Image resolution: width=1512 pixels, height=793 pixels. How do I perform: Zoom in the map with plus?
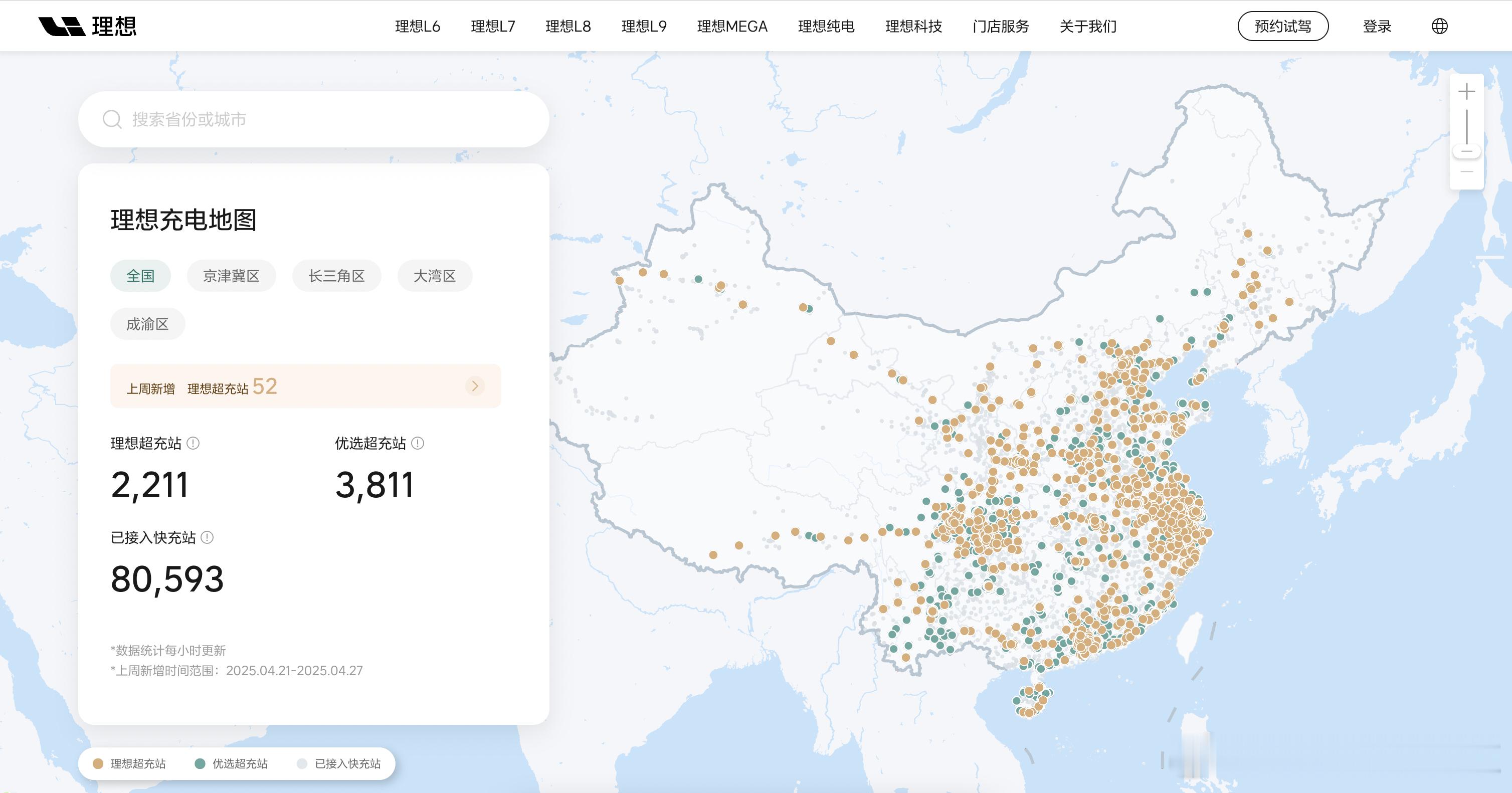point(1467,92)
